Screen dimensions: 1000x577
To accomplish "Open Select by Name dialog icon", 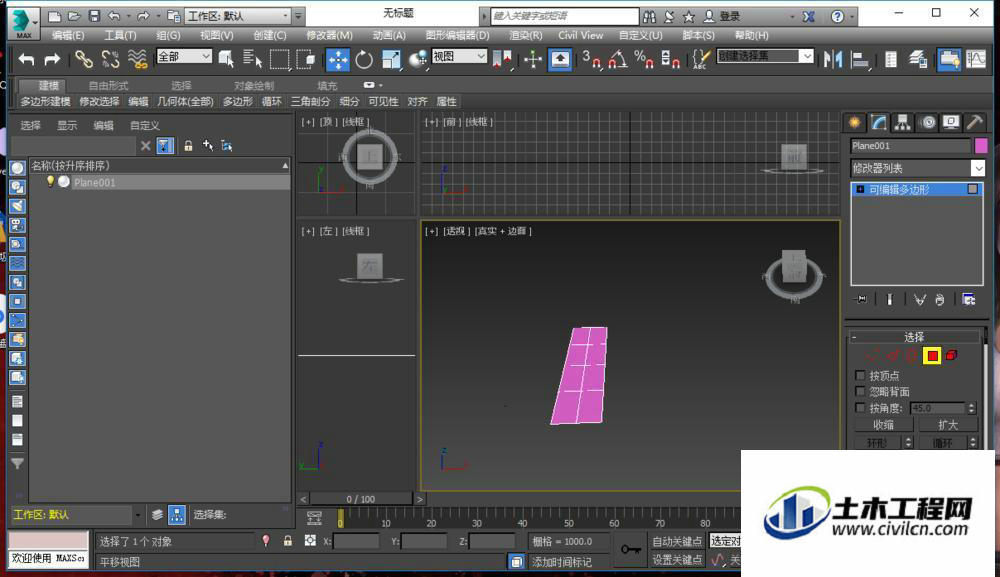I will (x=253, y=59).
